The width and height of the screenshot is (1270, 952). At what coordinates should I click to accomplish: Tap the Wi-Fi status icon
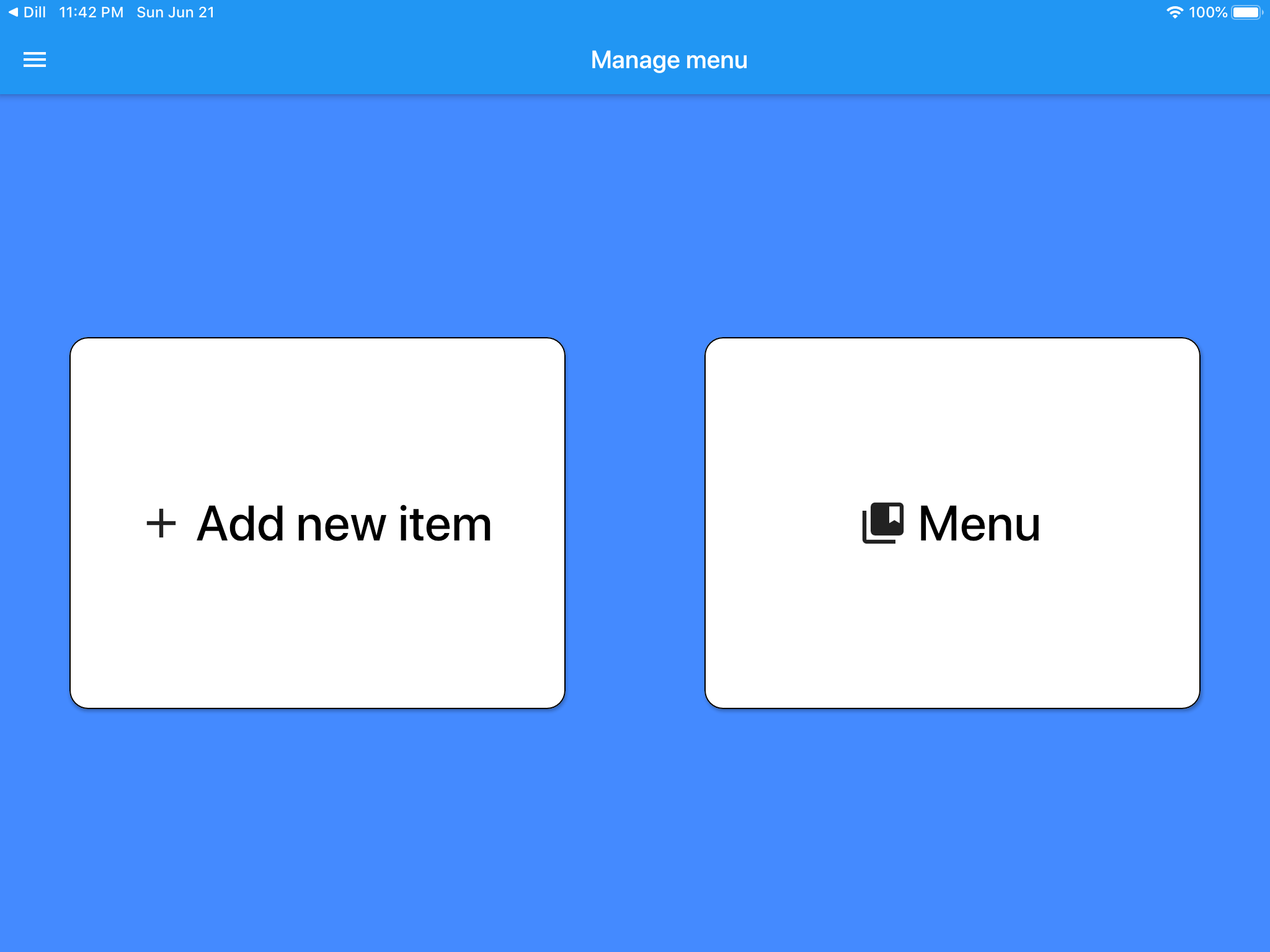(1174, 12)
